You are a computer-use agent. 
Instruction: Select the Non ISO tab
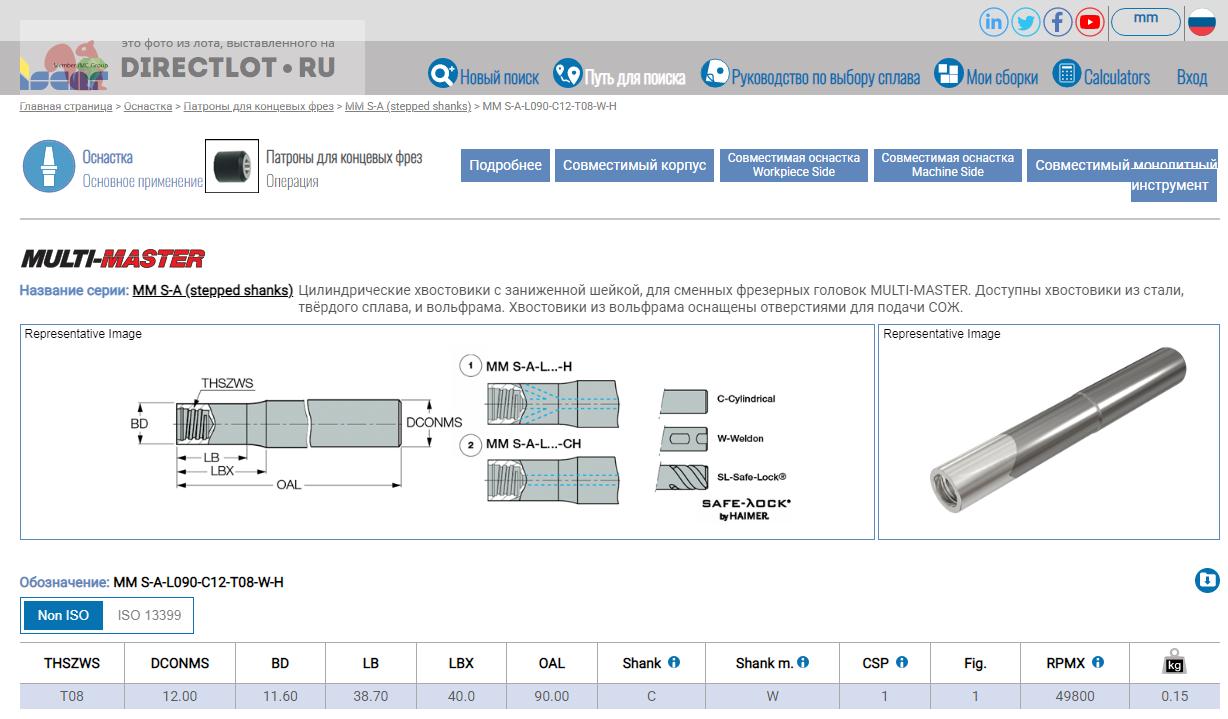64,615
